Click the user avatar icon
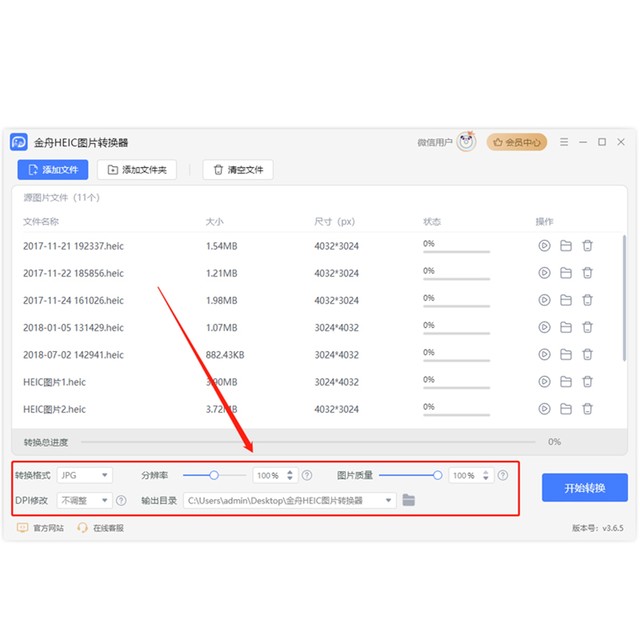The width and height of the screenshot is (640, 640). click(466, 142)
